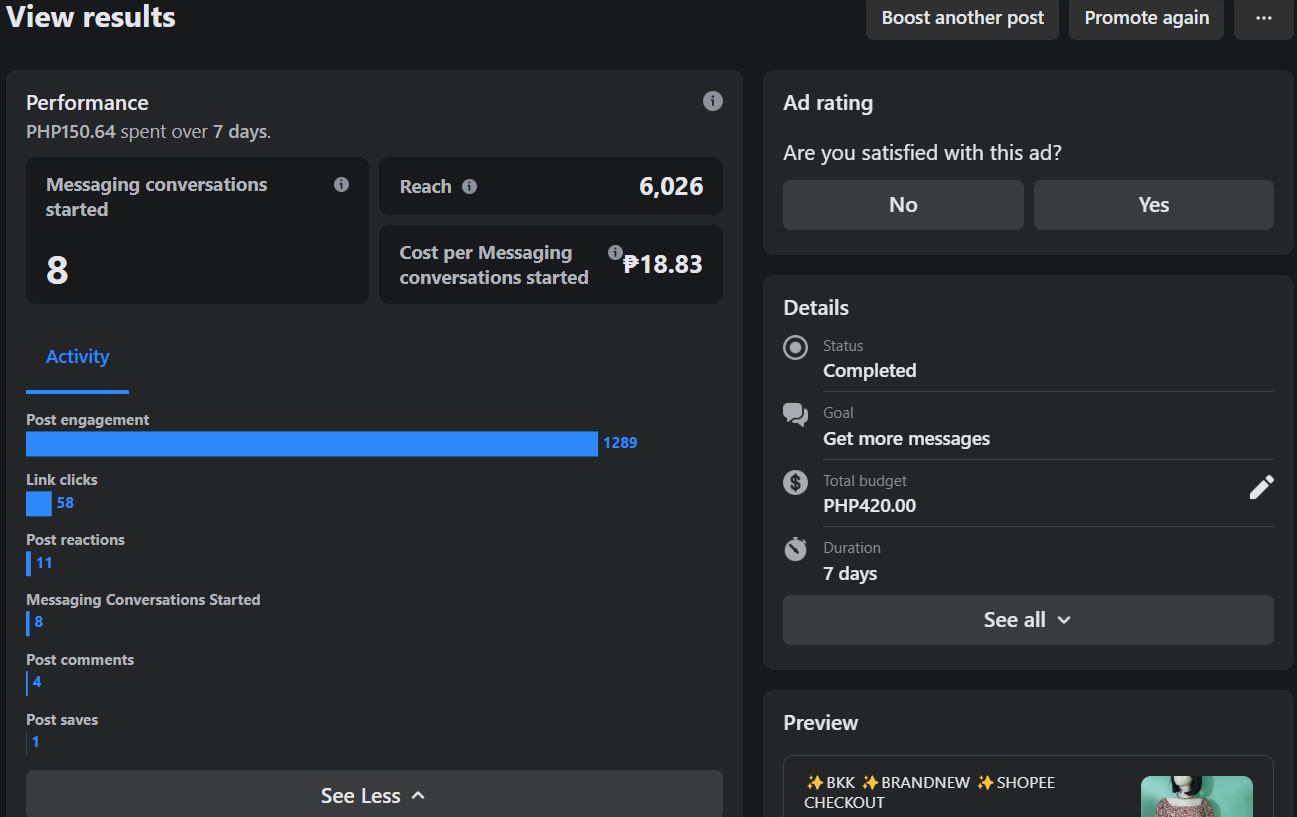Click info icon beside Messaging conversations started
Screen dimensions: 1297x817
(341, 185)
